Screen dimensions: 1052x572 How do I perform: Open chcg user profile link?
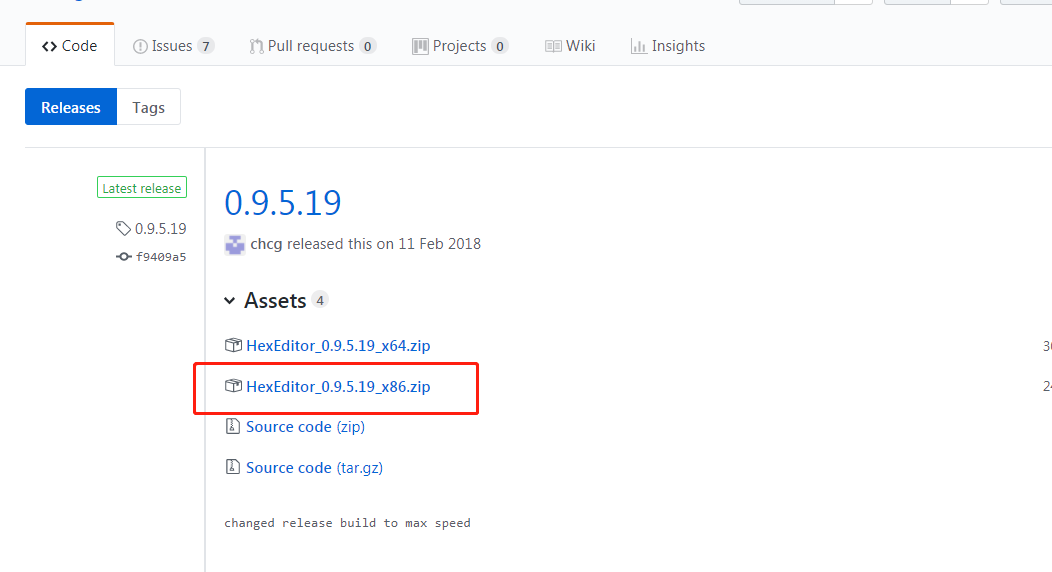pos(266,244)
